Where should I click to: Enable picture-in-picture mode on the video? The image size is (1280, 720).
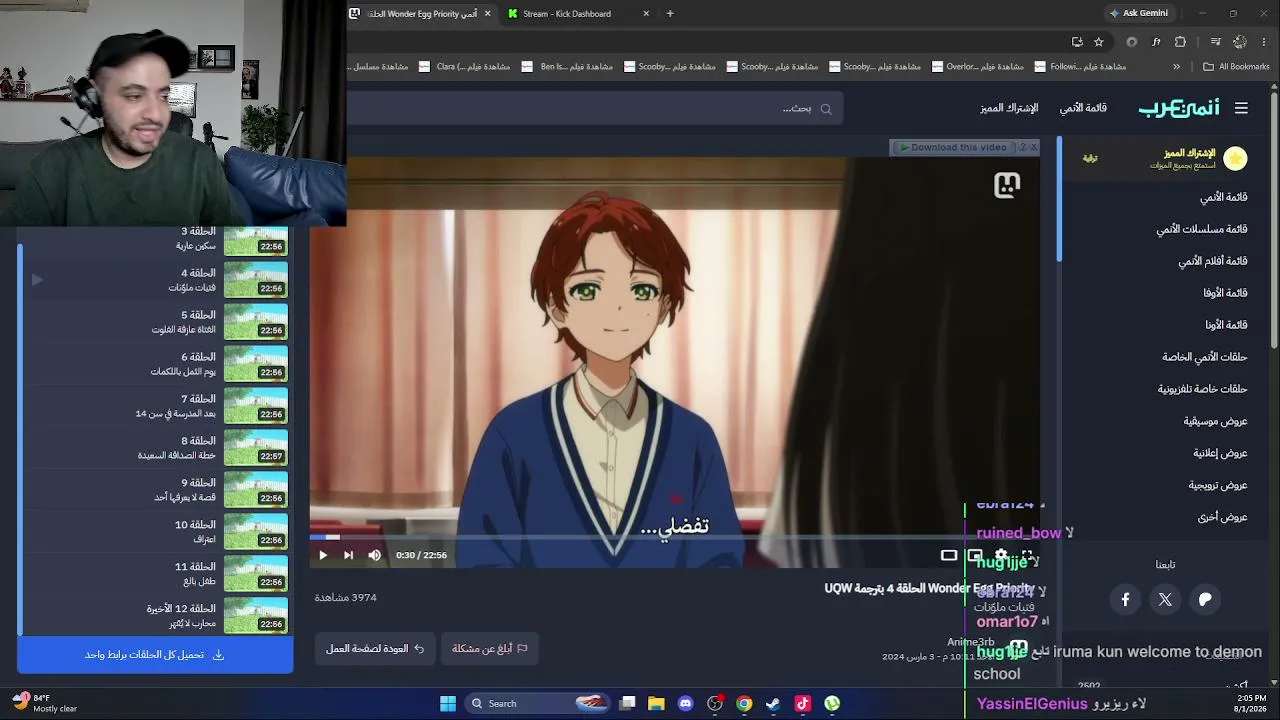pyautogui.click(x=975, y=555)
